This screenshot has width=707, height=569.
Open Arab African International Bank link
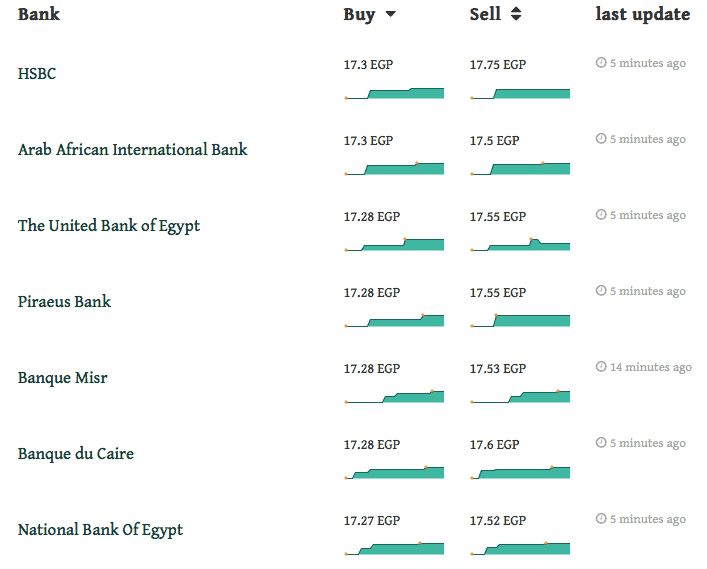(x=133, y=149)
